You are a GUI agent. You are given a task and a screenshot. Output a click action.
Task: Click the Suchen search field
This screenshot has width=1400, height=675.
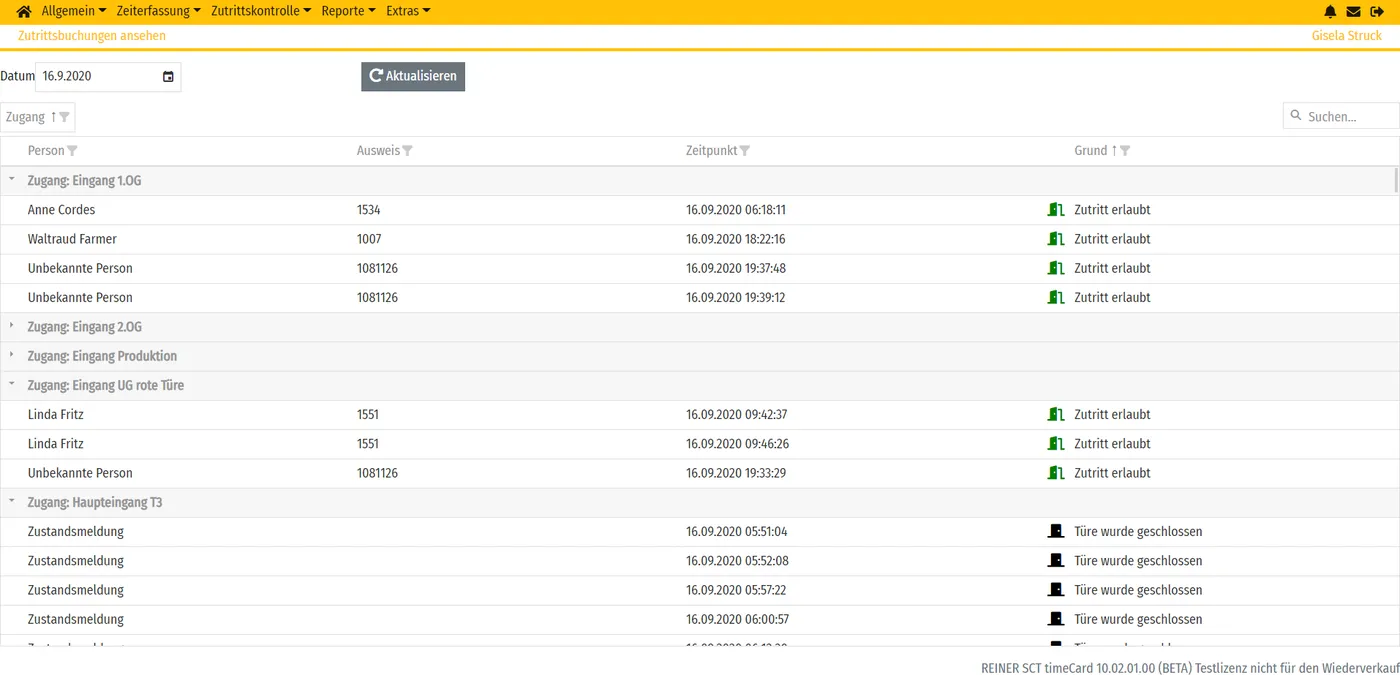(x=1341, y=116)
